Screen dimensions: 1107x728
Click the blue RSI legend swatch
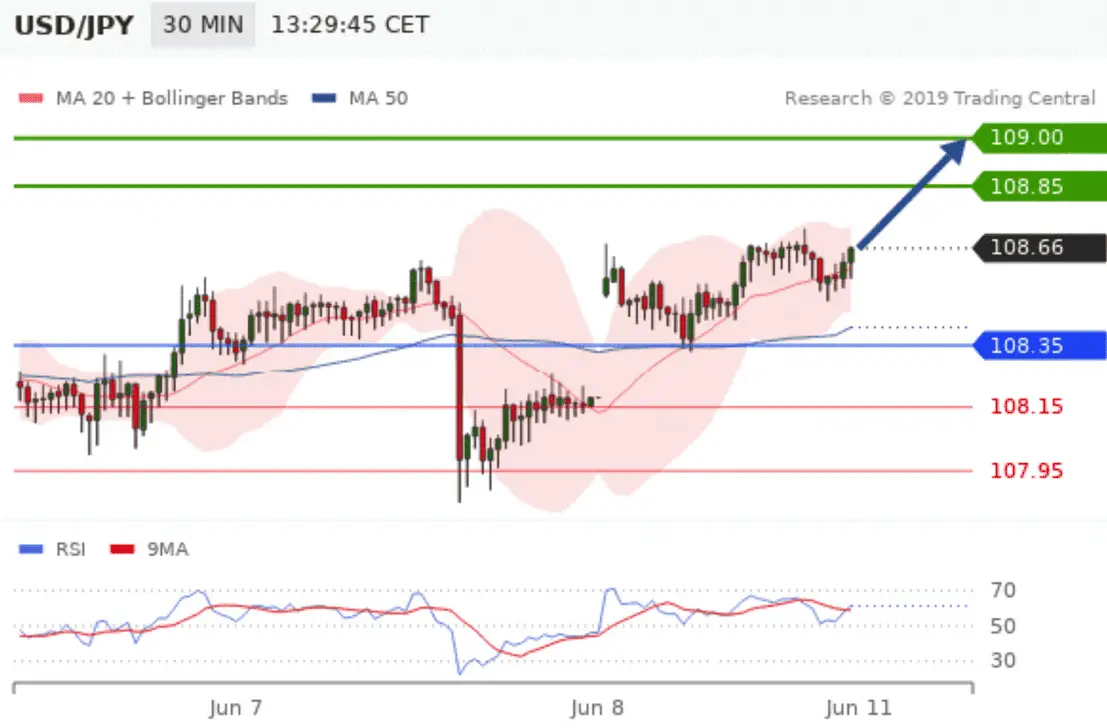(31, 549)
